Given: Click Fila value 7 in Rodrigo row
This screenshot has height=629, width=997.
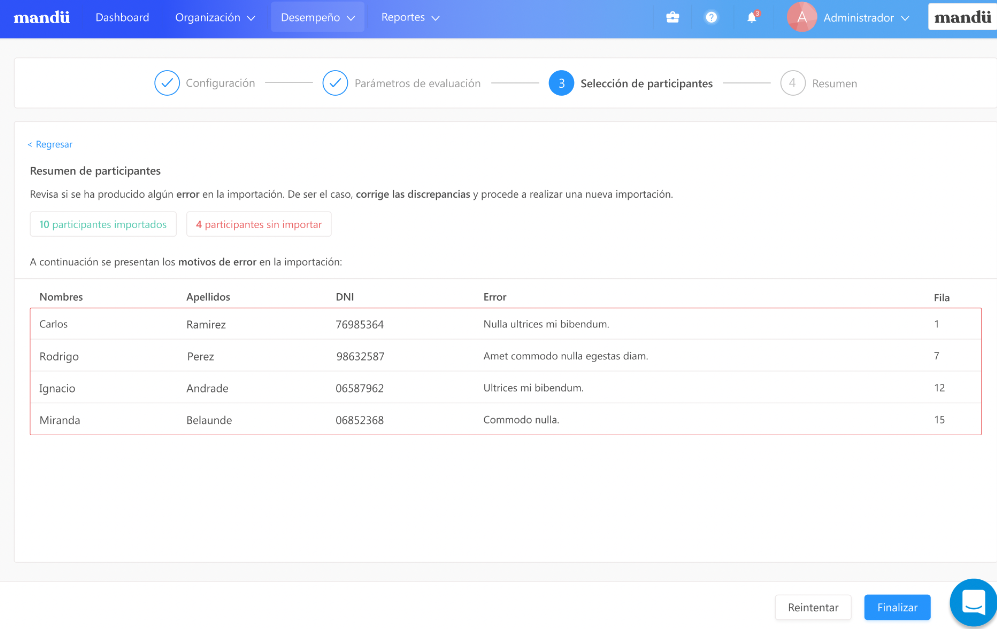Looking at the screenshot, I should click(x=937, y=356).
